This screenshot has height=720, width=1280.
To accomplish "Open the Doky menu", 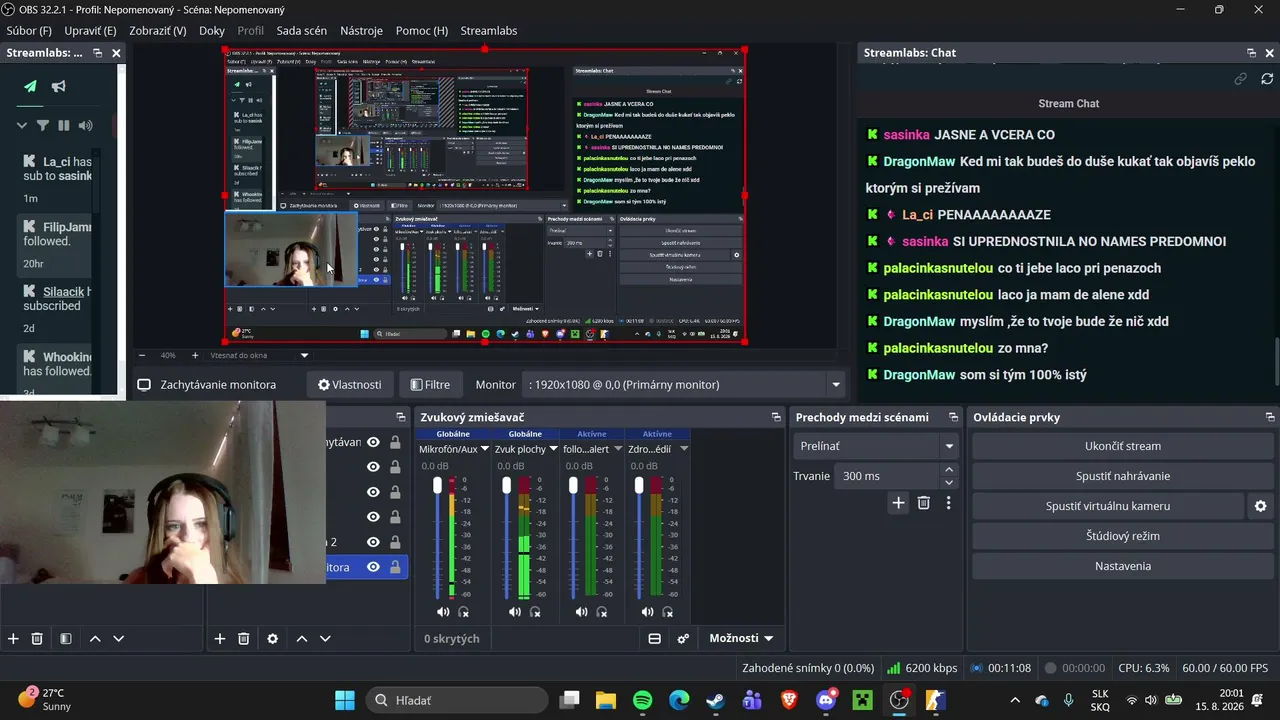I will [x=212, y=31].
